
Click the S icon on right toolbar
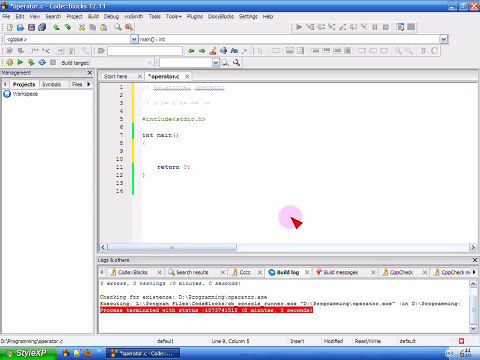tap(423, 51)
